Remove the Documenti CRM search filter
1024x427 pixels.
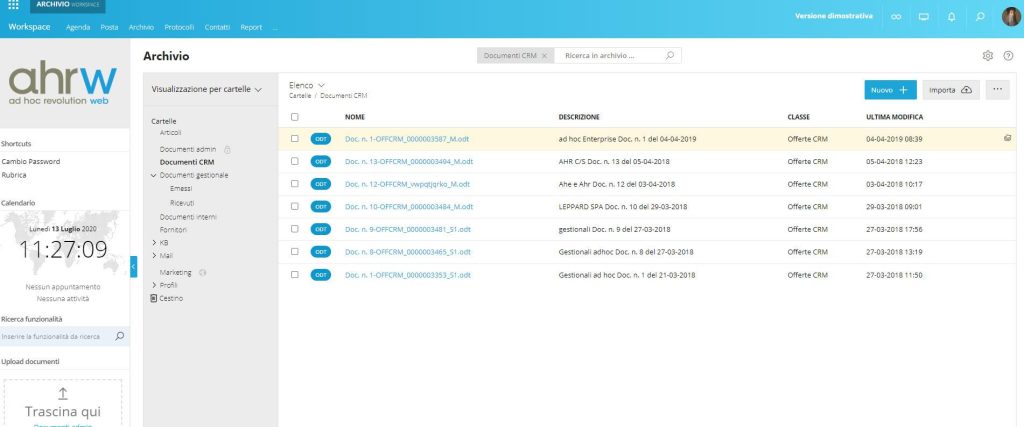click(x=544, y=56)
